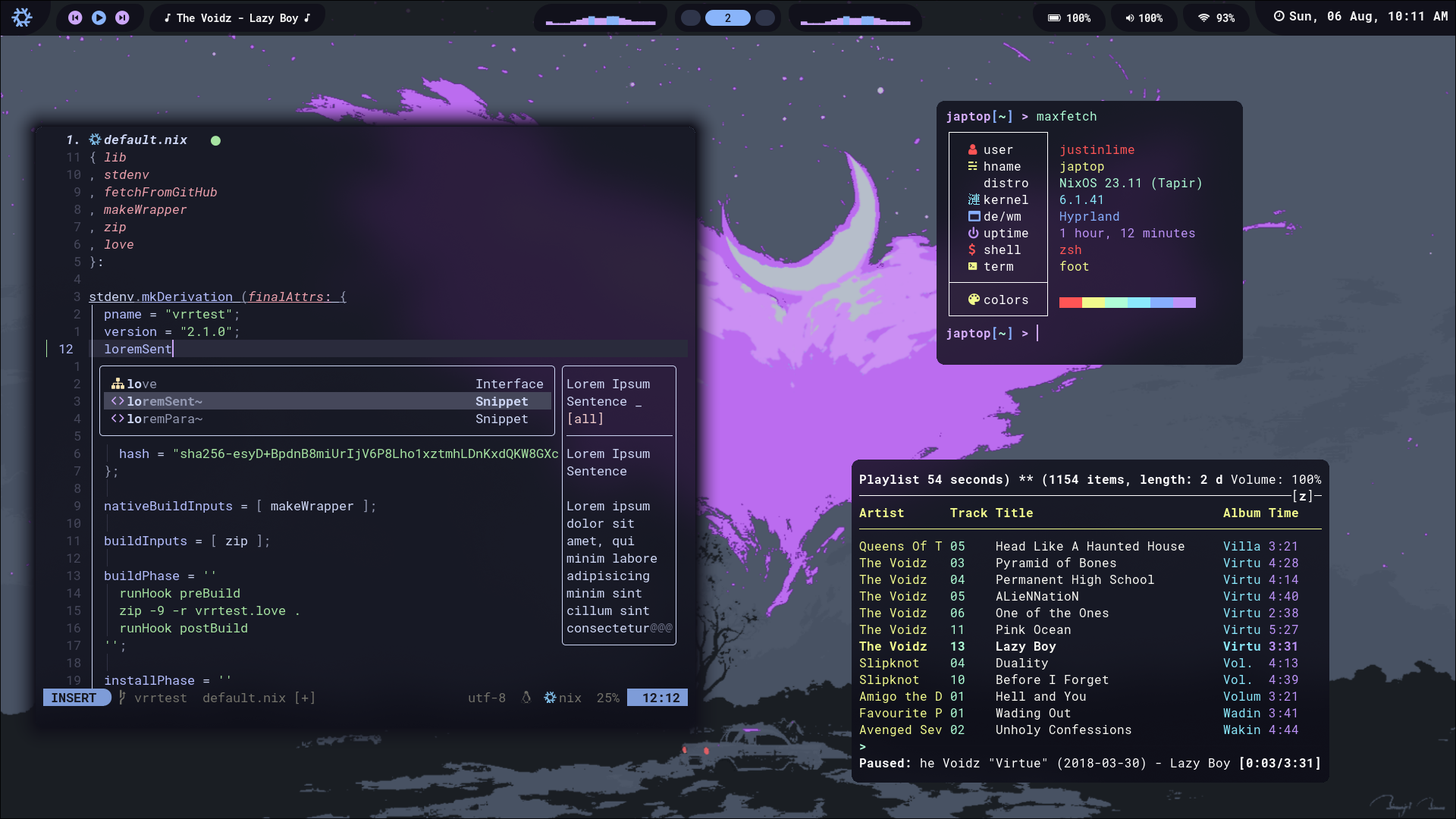The height and width of the screenshot is (819, 1456).
Task: Select the active workspace 2 pill
Action: pyautogui.click(x=727, y=17)
